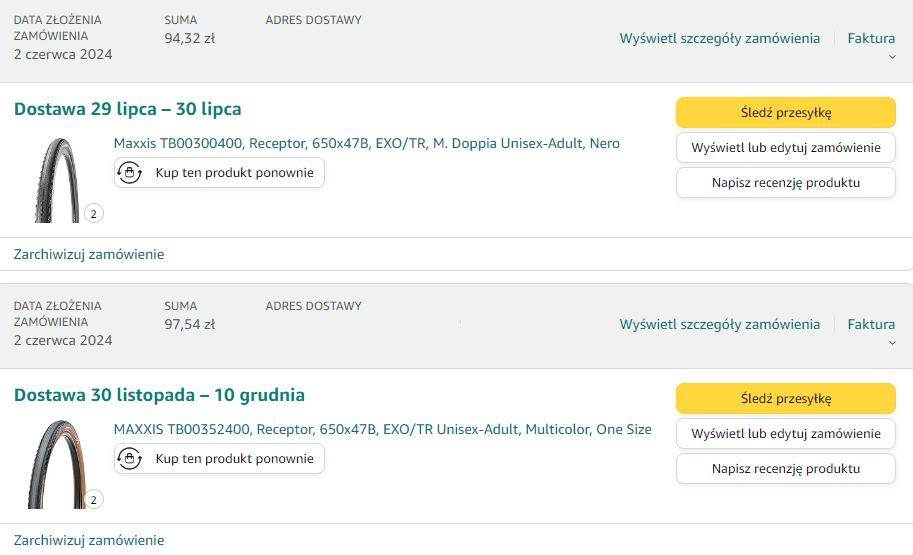Expand Faktura dropdown for 94,32 zł order
The height and width of the screenshot is (555, 913).
(x=872, y=45)
